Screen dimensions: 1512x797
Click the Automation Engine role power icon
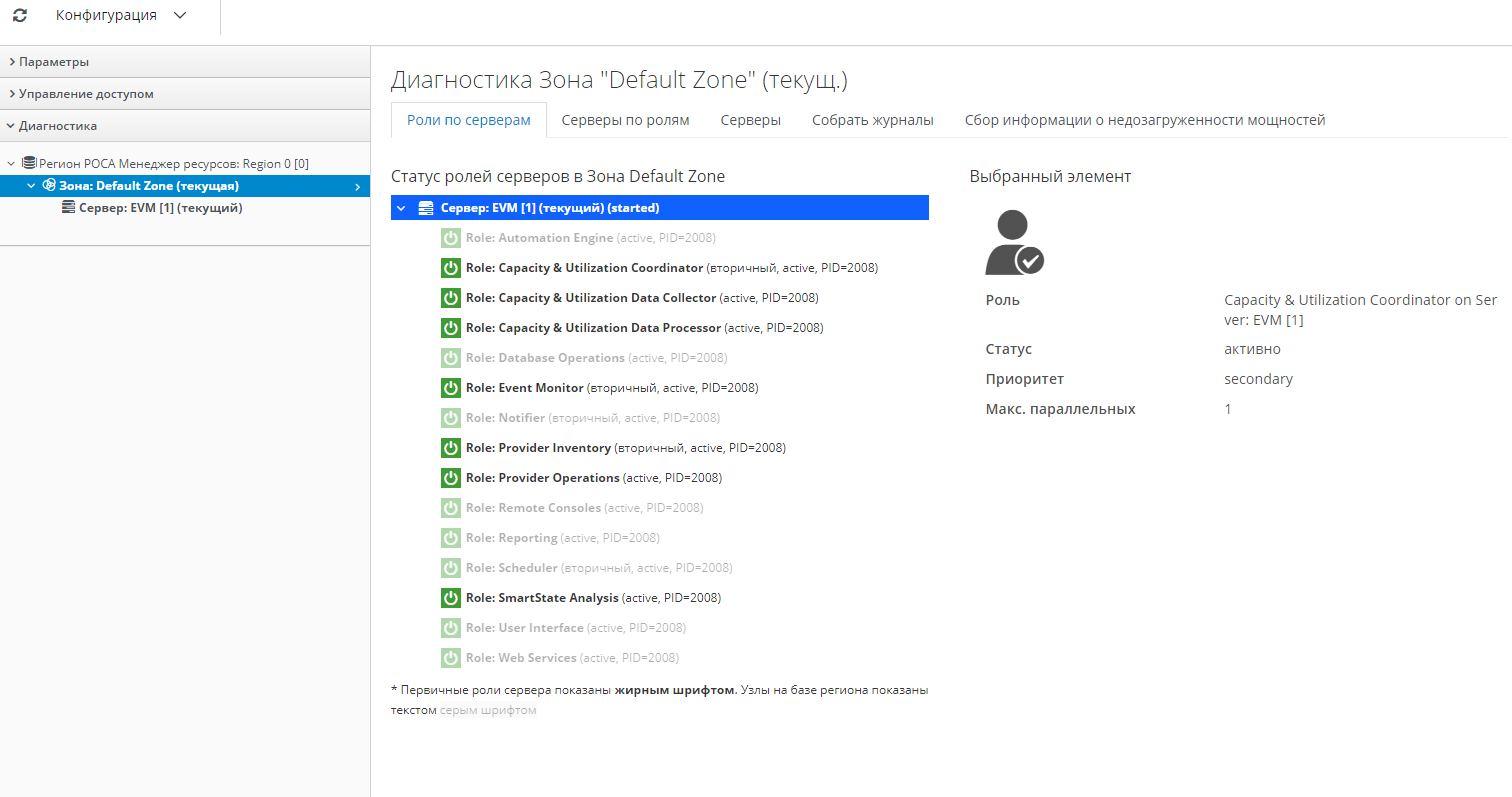451,238
